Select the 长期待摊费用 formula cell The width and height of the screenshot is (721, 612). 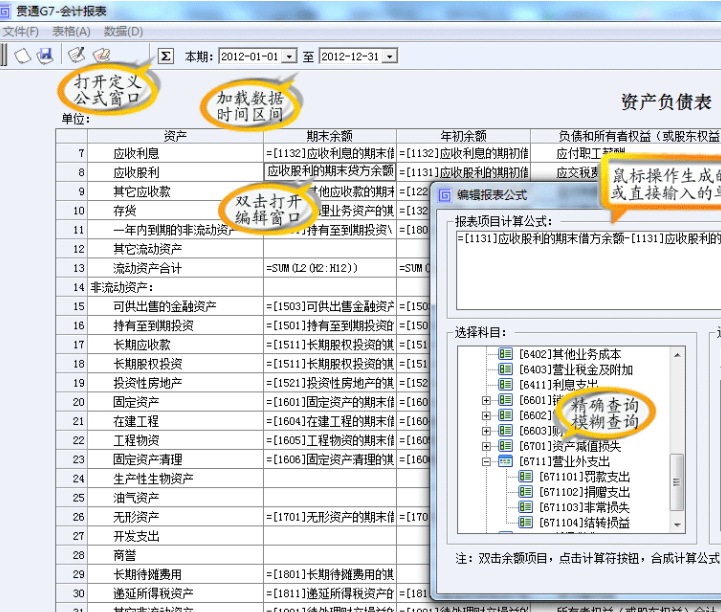330,574
